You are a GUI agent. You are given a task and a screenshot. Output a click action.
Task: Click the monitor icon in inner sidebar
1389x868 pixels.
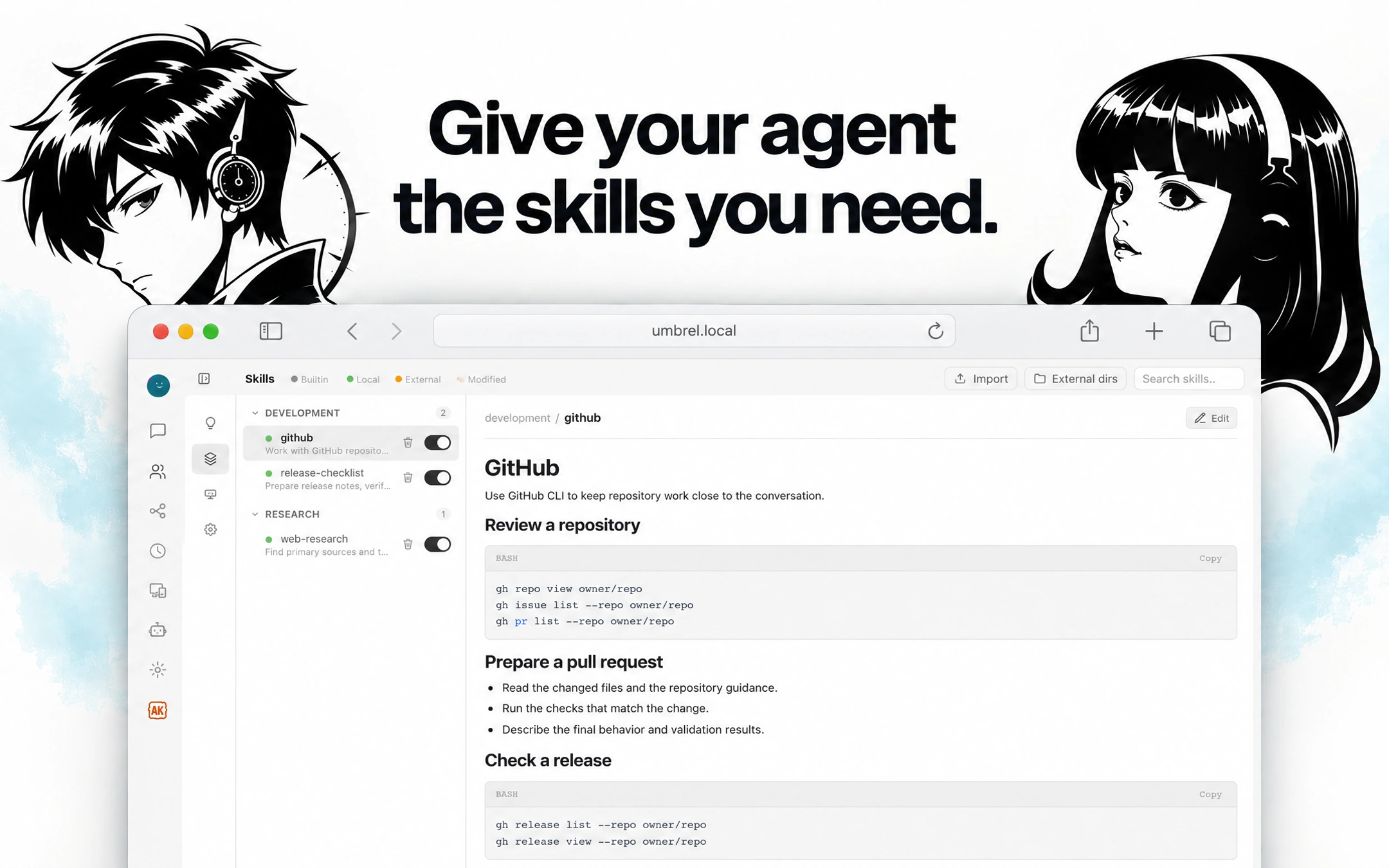[x=210, y=494]
